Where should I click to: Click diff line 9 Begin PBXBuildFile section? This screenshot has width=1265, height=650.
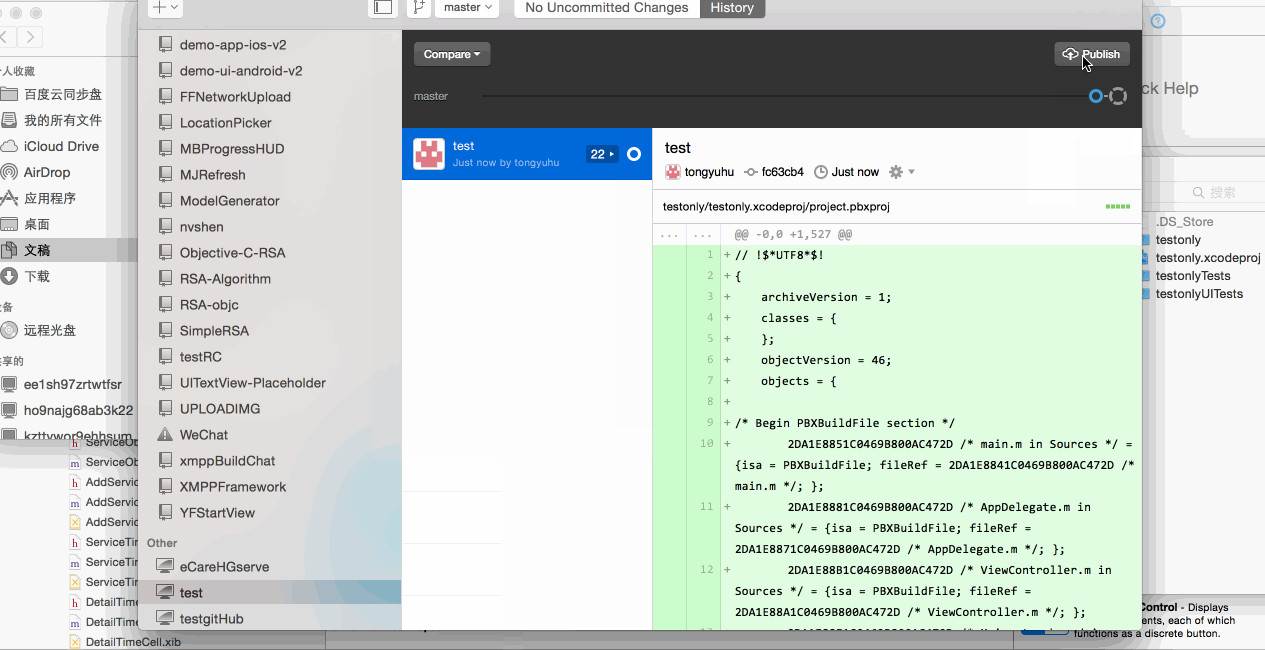pyautogui.click(x=845, y=423)
